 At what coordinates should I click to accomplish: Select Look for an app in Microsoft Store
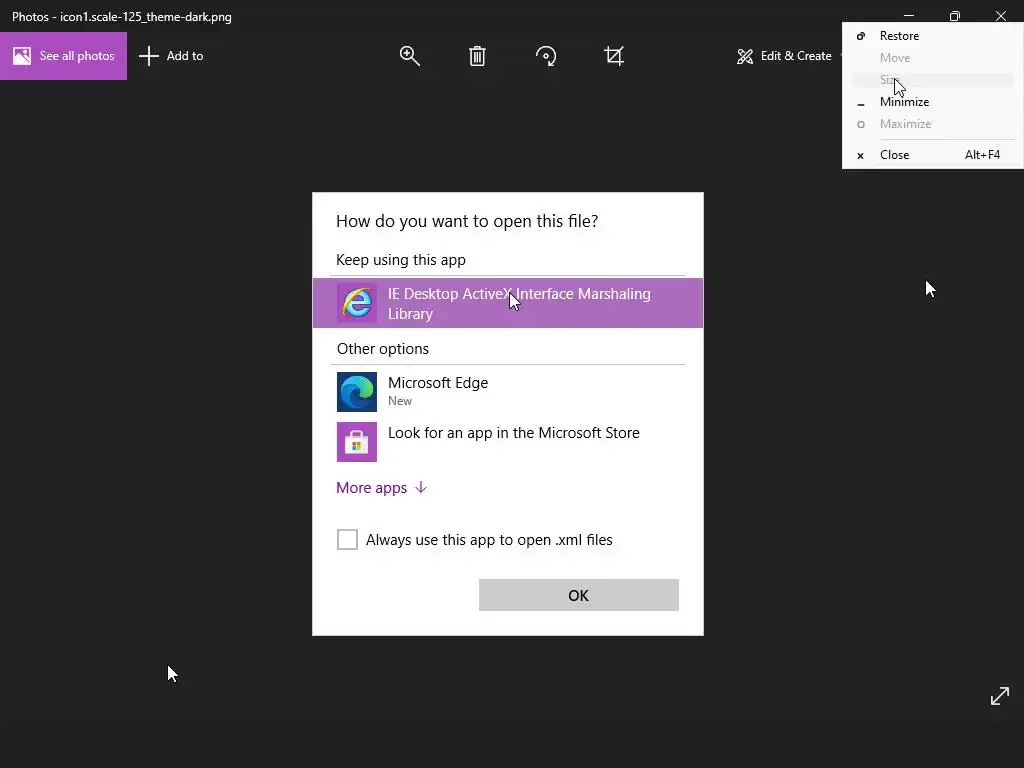(507, 441)
